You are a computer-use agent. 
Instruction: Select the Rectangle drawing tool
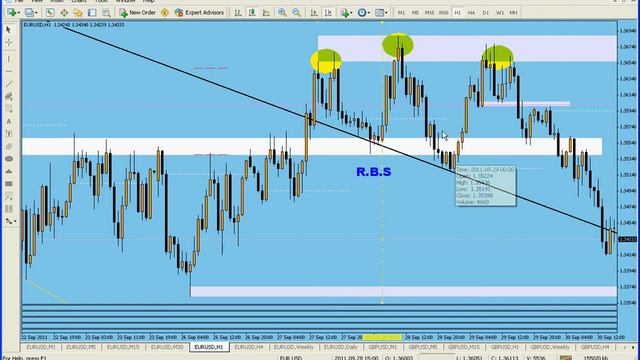(9, 184)
